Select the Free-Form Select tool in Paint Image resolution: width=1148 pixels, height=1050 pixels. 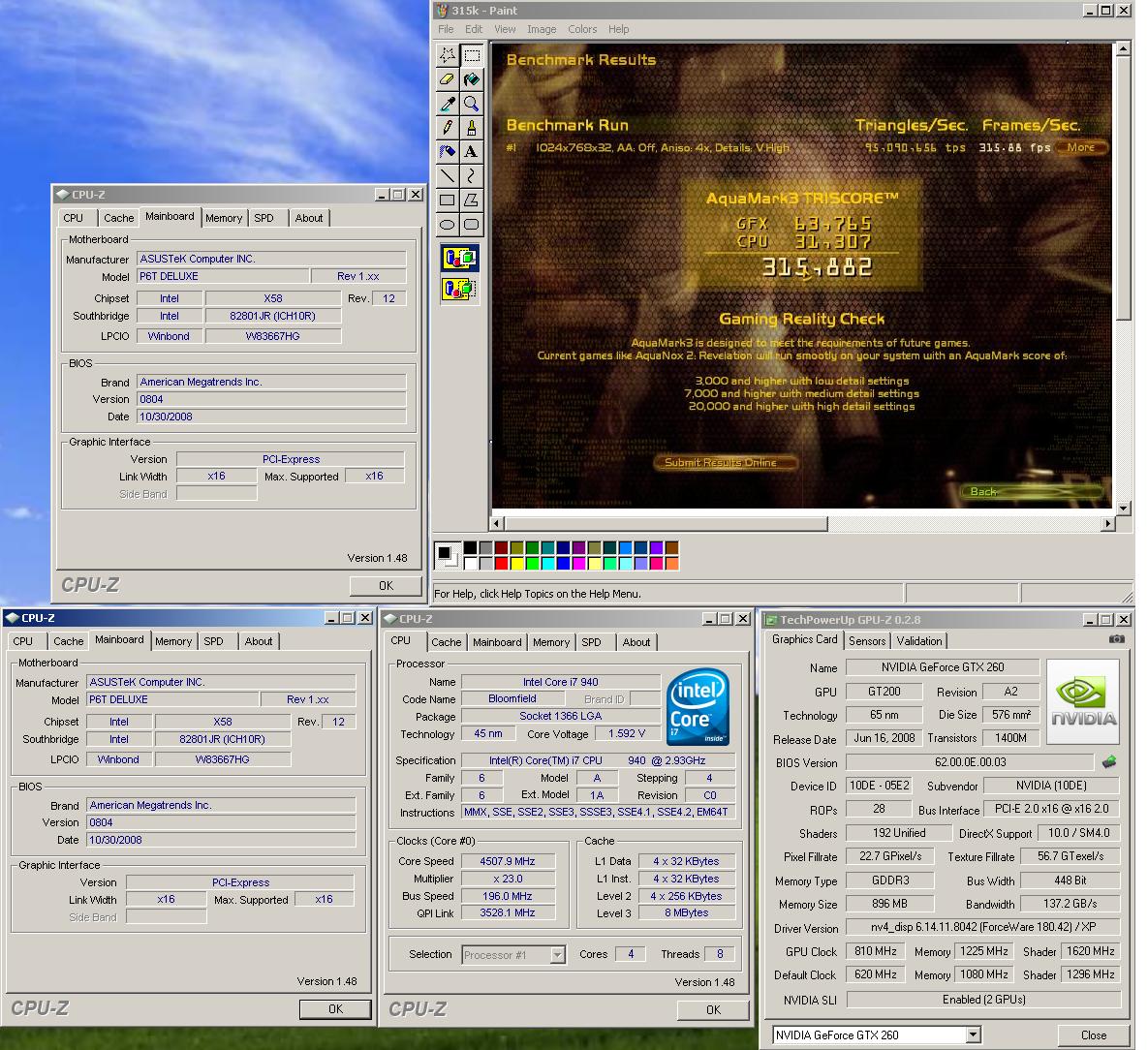[x=448, y=55]
